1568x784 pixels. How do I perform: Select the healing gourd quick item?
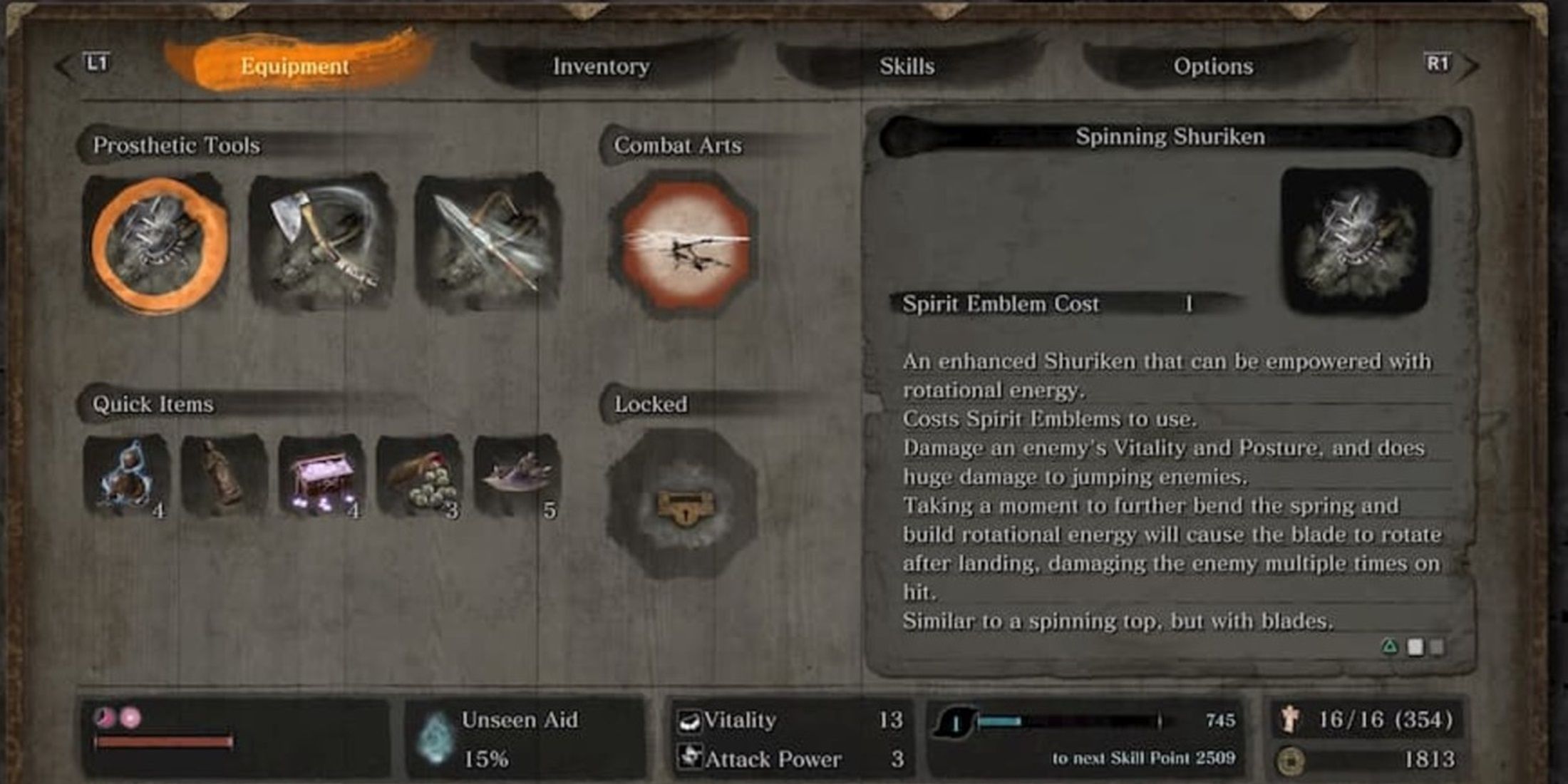(127, 476)
